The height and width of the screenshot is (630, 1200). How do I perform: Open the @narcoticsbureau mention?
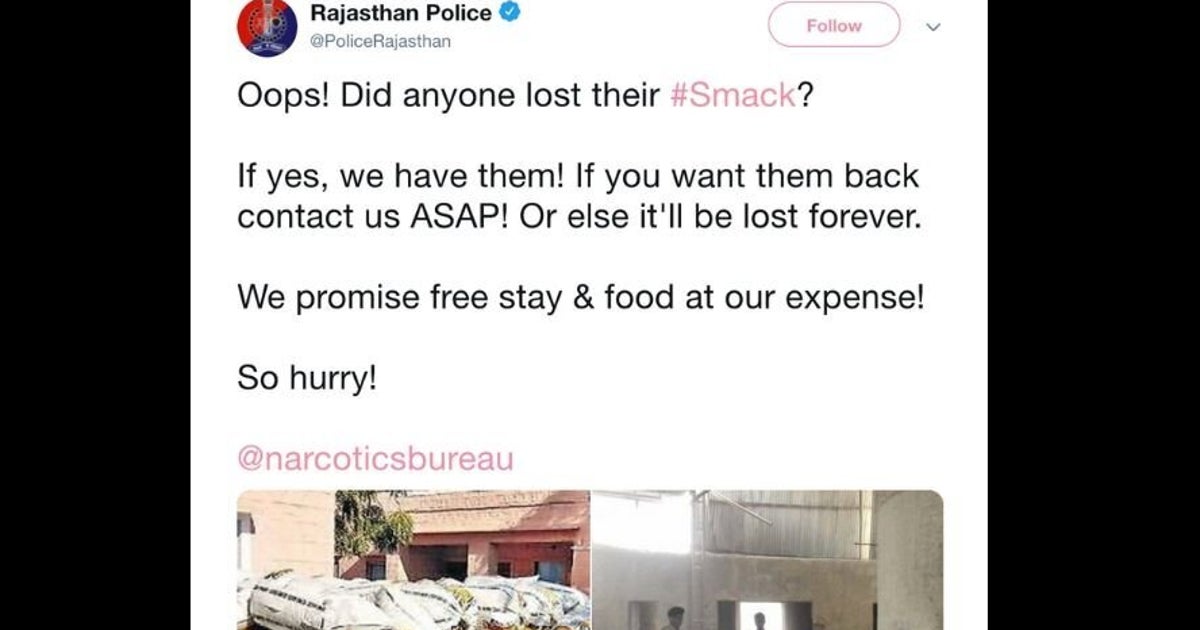[x=375, y=459]
